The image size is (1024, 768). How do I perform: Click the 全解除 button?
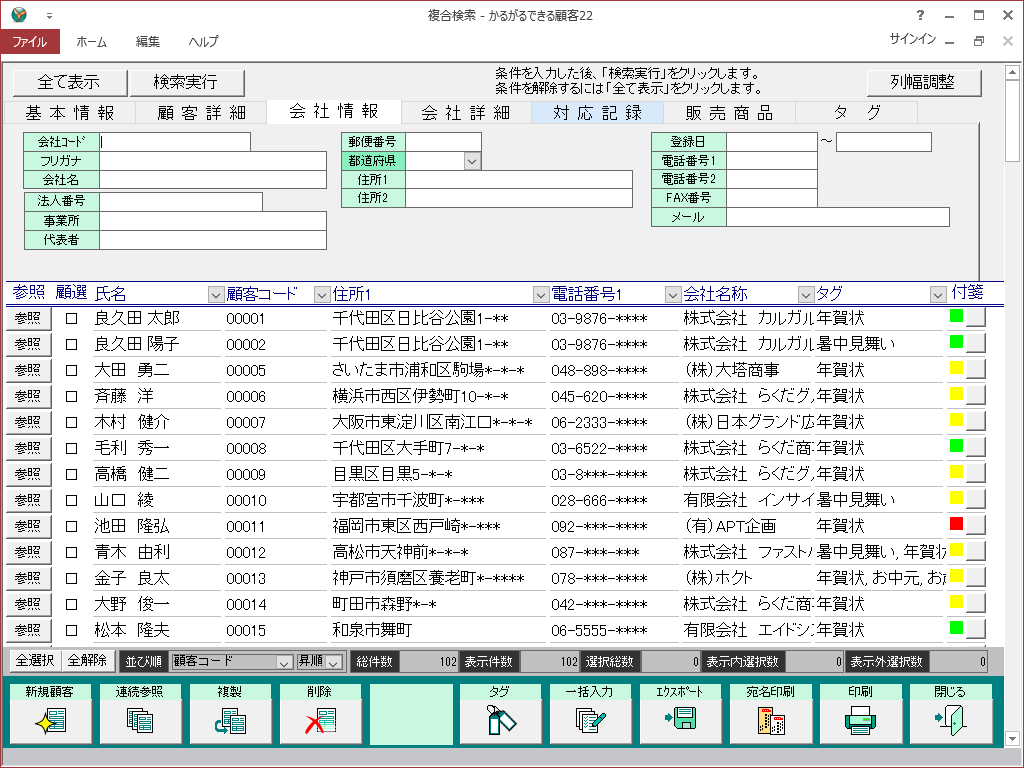click(88, 661)
